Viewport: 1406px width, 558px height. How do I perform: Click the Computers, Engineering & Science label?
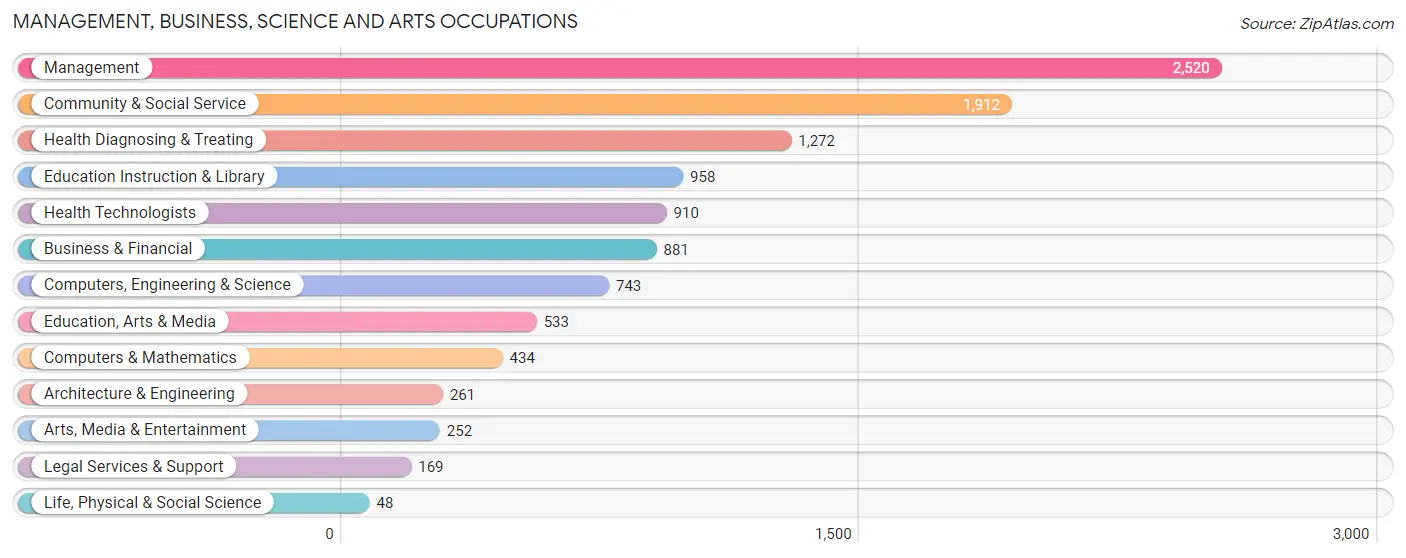pyautogui.click(x=167, y=284)
